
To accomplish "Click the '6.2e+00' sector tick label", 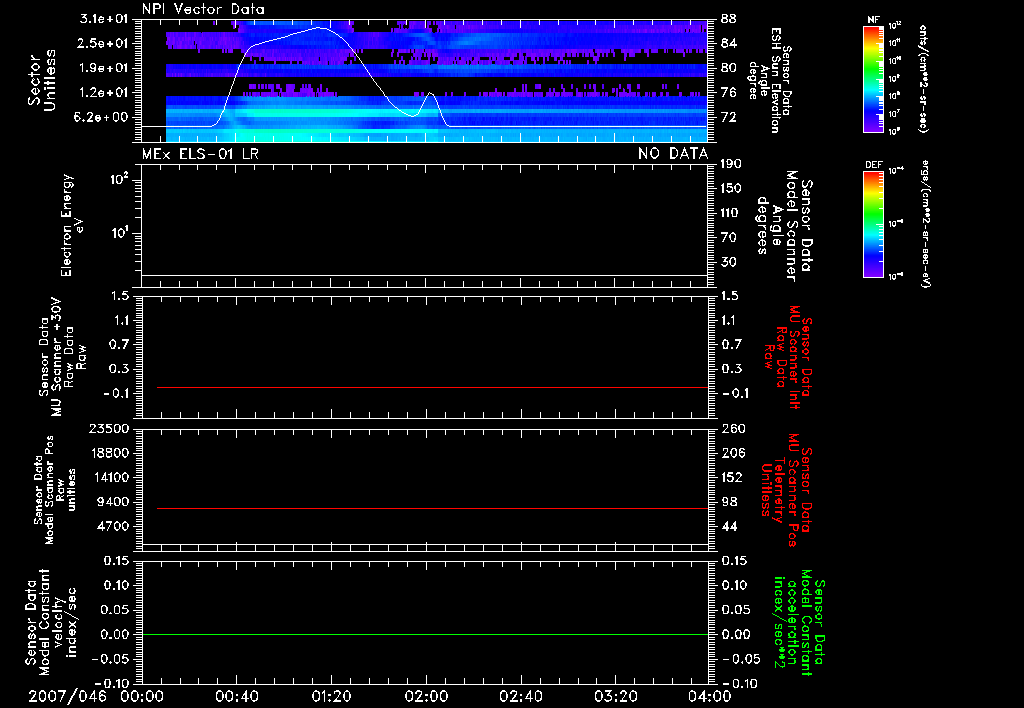I will [x=103, y=117].
